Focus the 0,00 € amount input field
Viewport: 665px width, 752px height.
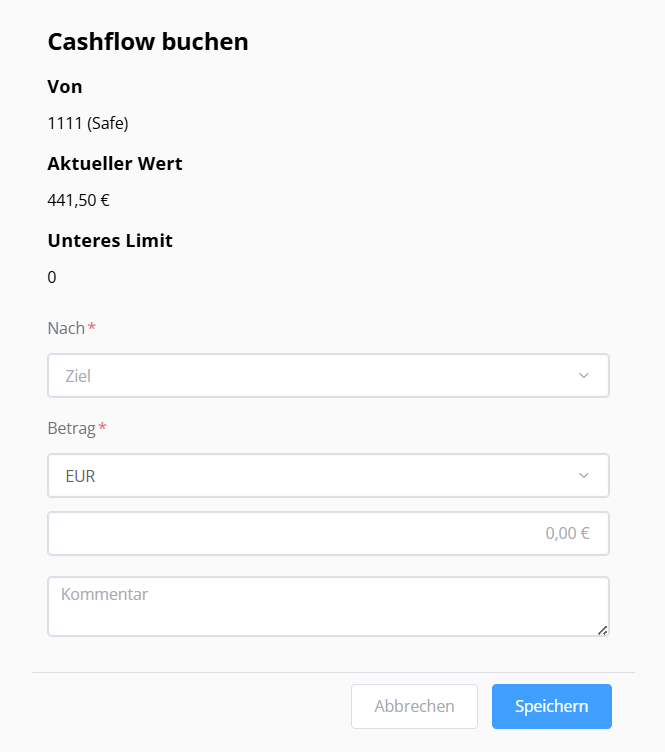(328, 533)
